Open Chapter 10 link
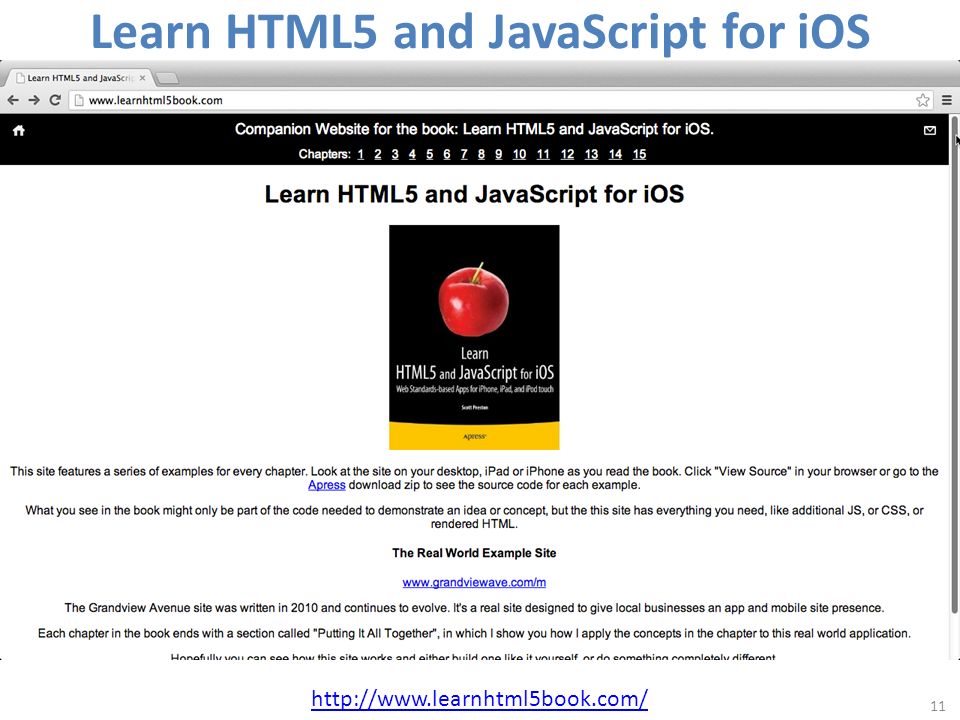 pos(519,154)
